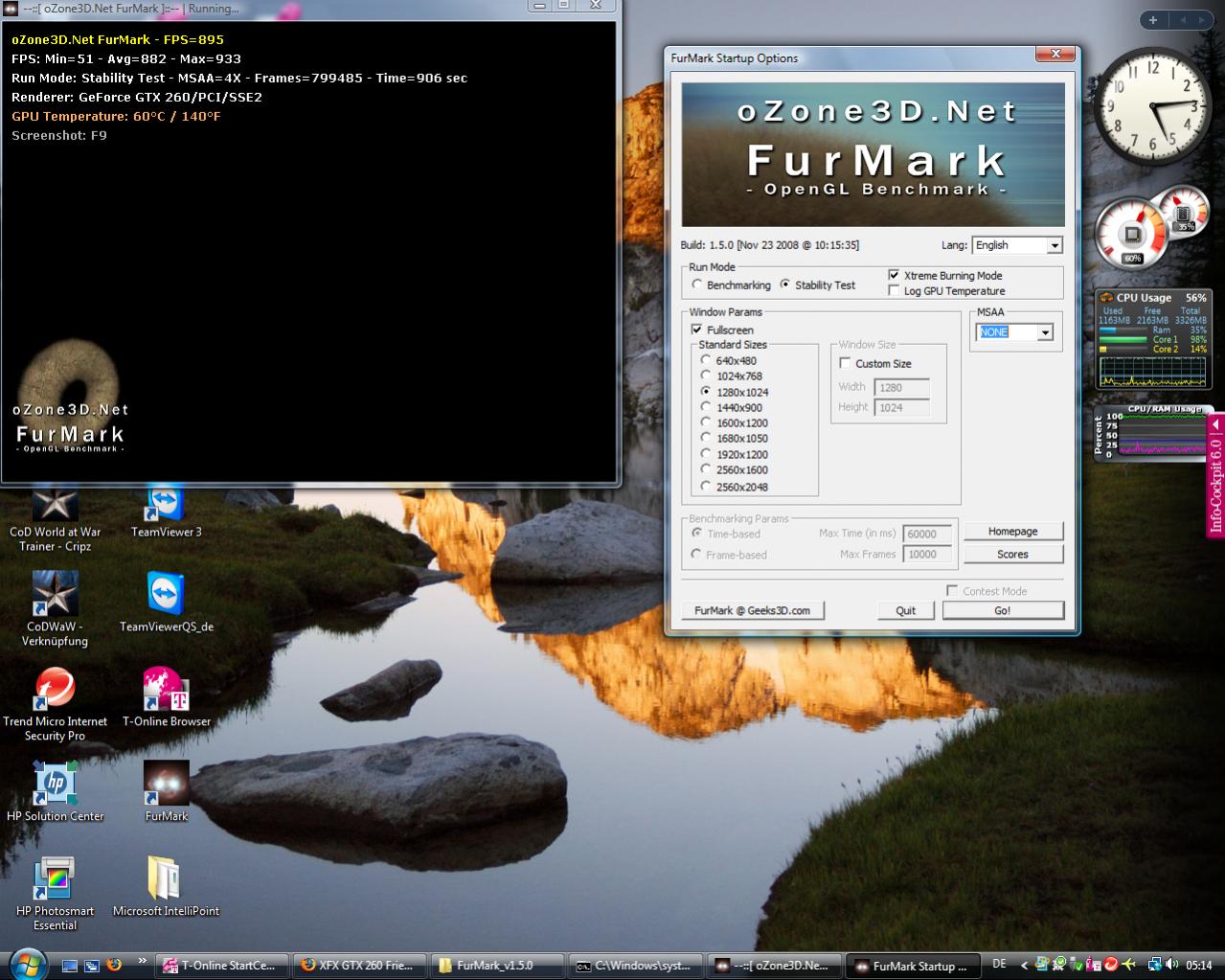1225x980 pixels.
Task: Click the FurMark @ Geeks3D.com button
Action: click(x=752, y=610)
